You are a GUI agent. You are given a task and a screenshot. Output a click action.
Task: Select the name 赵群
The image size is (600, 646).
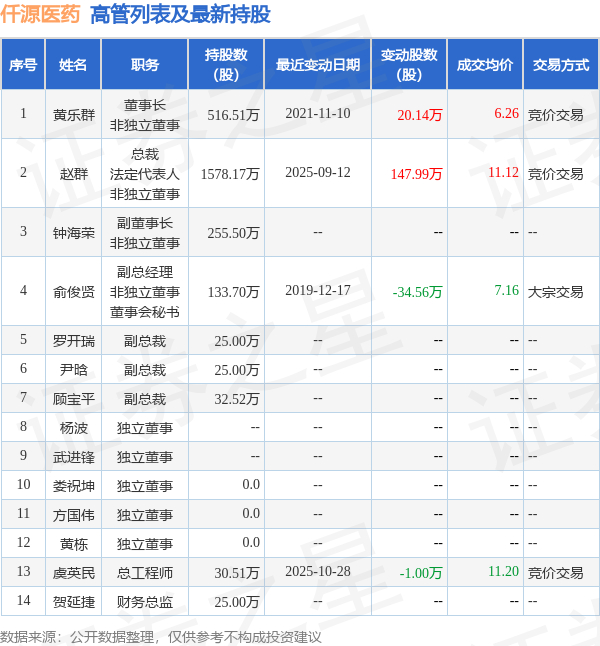pos(74,174)
